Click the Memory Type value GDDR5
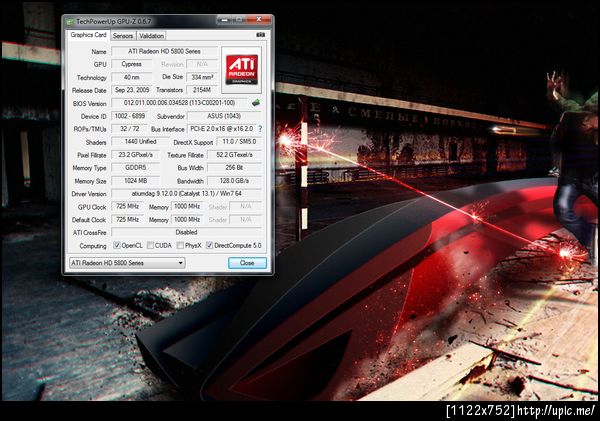This screenshot has width=600, height=421. 135,168
